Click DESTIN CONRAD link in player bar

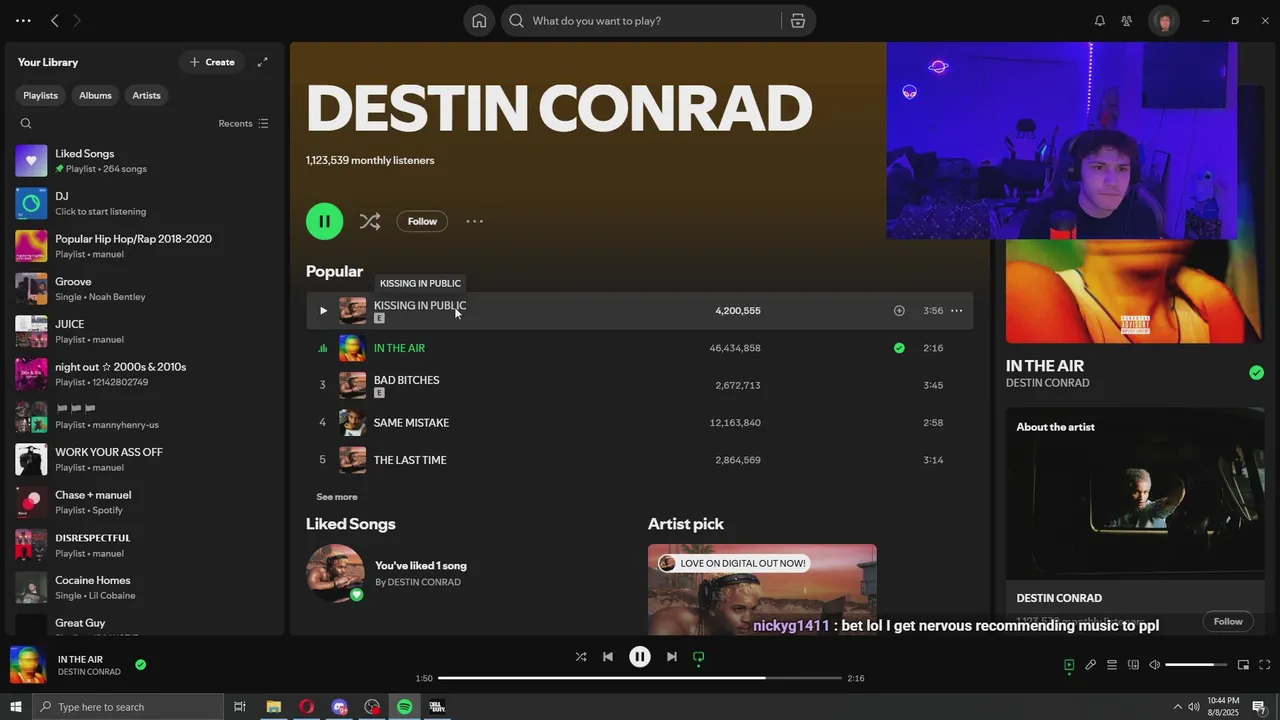tap(89, 672)
